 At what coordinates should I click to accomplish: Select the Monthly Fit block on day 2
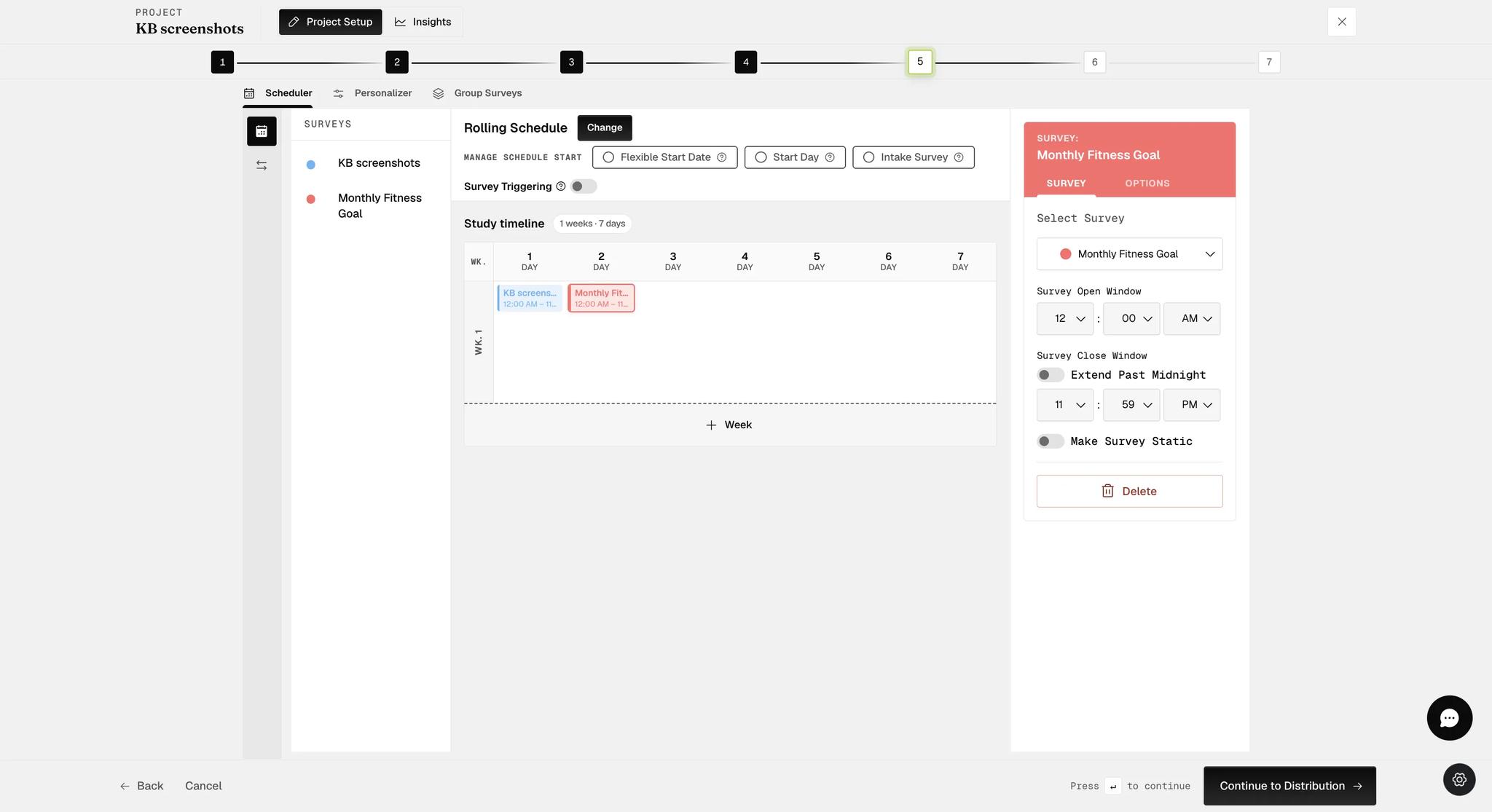click(x=601, y=298)
